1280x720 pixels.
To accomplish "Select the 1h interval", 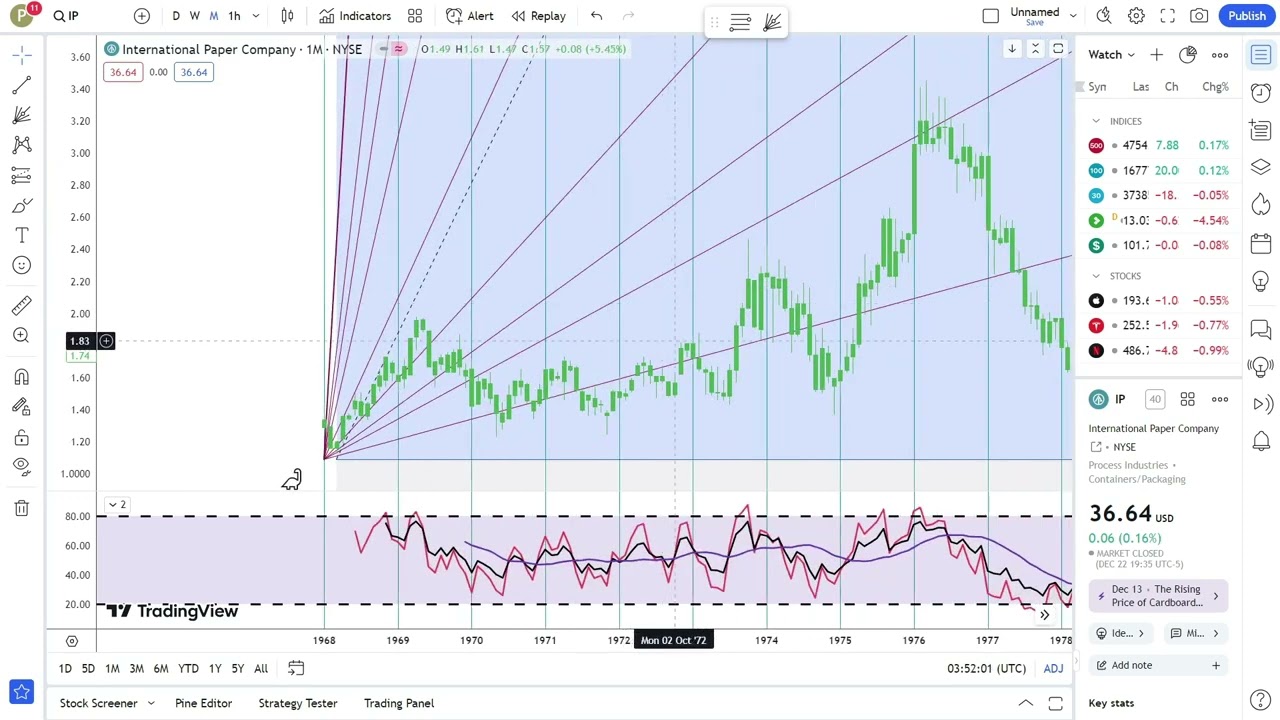I will coord(234,16).
